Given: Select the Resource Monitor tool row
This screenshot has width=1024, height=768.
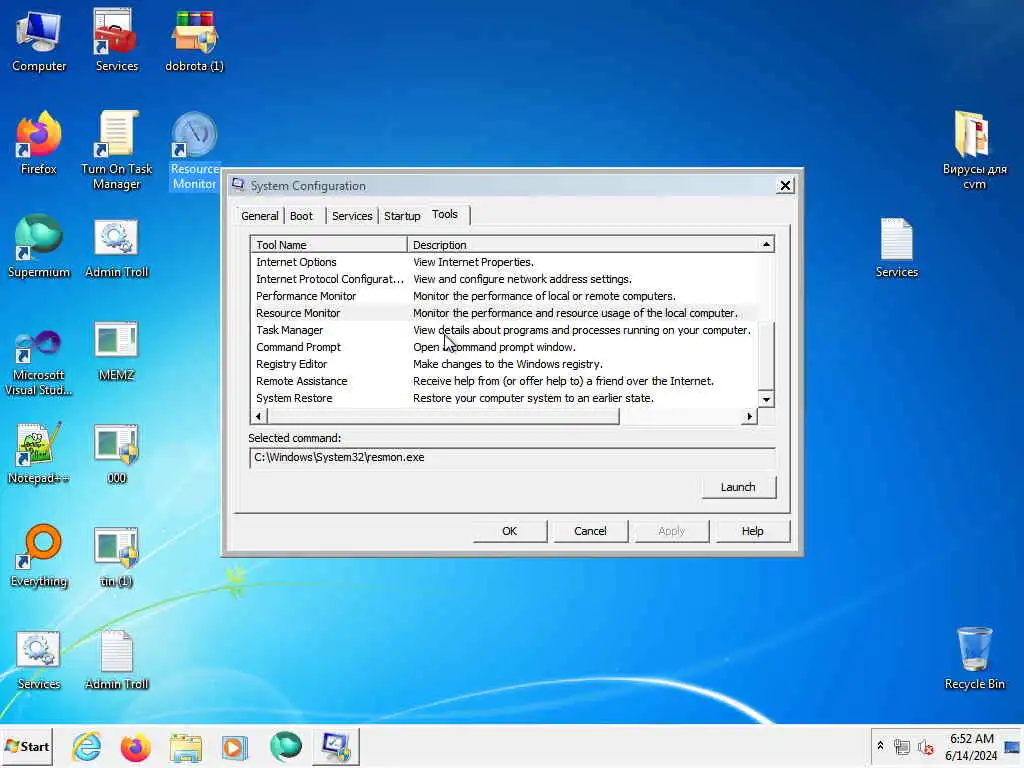Looking at the screenshot, I should coord(504,313).
